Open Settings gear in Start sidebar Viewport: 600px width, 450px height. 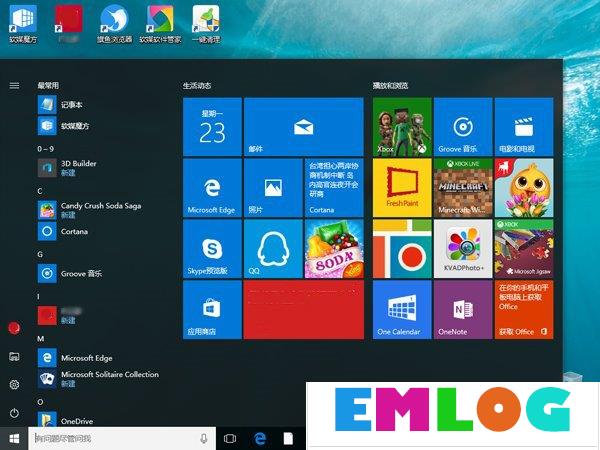coord(14,385)
